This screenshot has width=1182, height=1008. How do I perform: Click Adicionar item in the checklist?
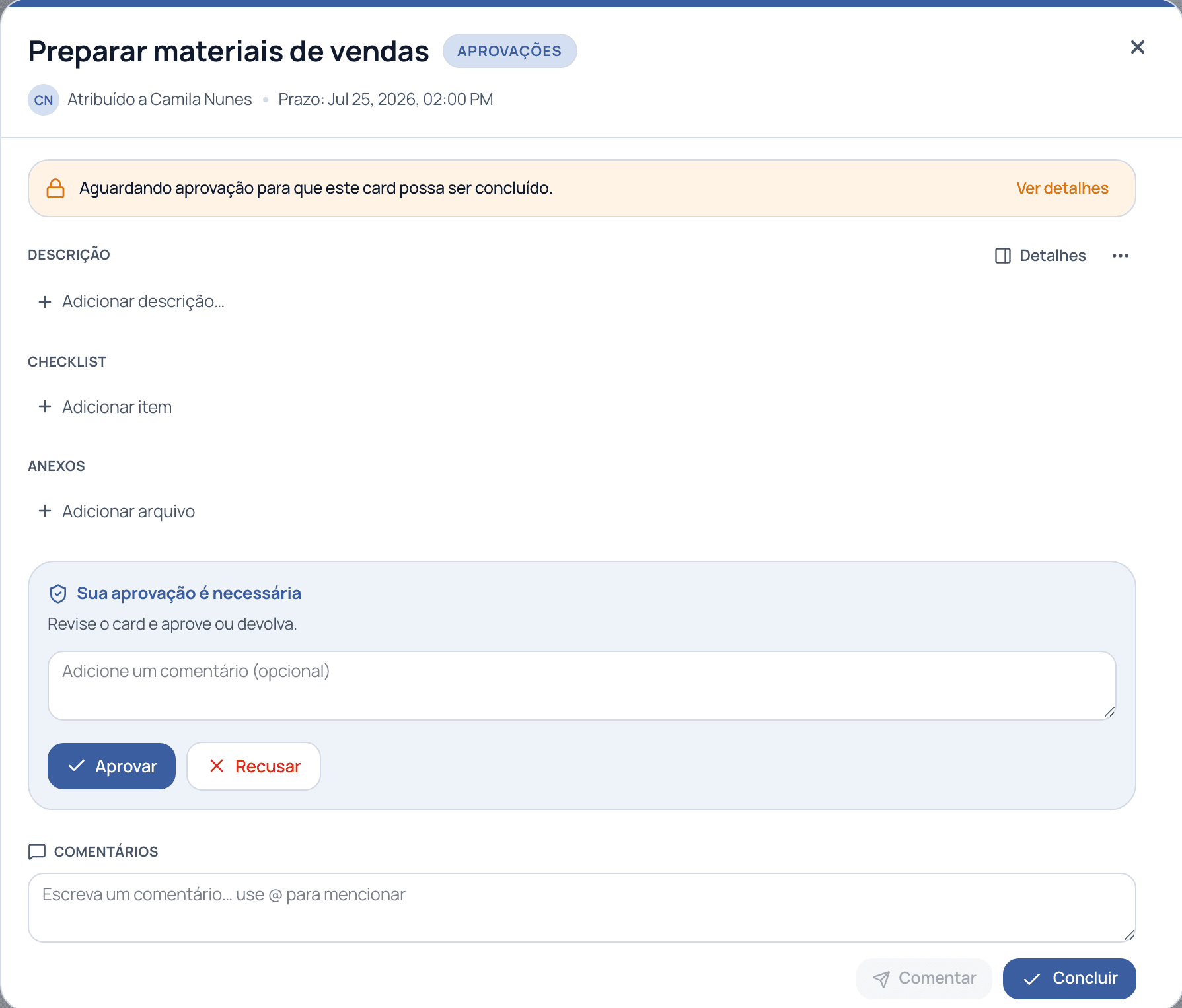click(x=105, y=407)
